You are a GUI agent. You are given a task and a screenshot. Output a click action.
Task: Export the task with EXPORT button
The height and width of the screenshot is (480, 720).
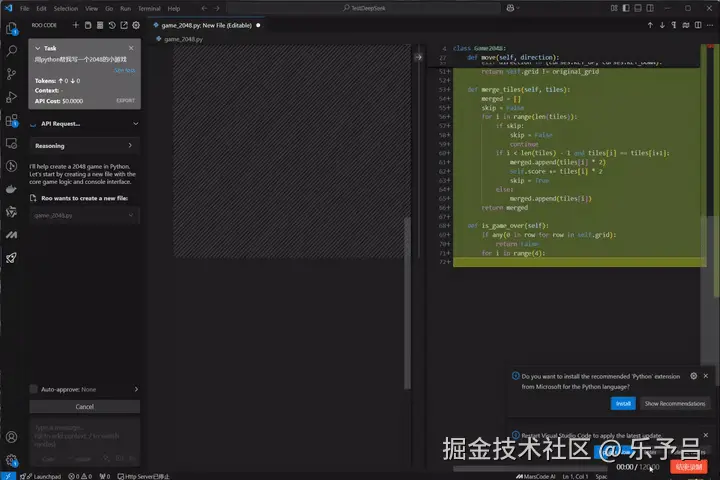tap(125, 101)
